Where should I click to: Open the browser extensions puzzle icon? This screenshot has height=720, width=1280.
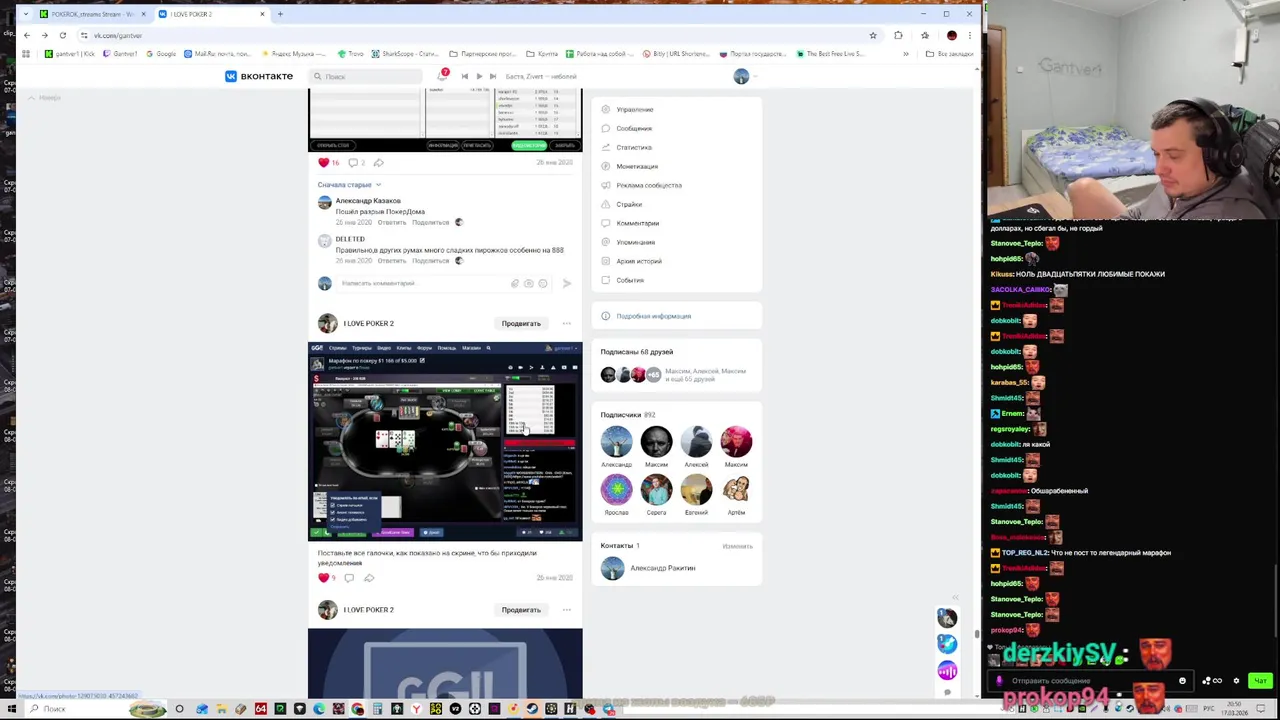pyautogui.click(x=898, y=35)
